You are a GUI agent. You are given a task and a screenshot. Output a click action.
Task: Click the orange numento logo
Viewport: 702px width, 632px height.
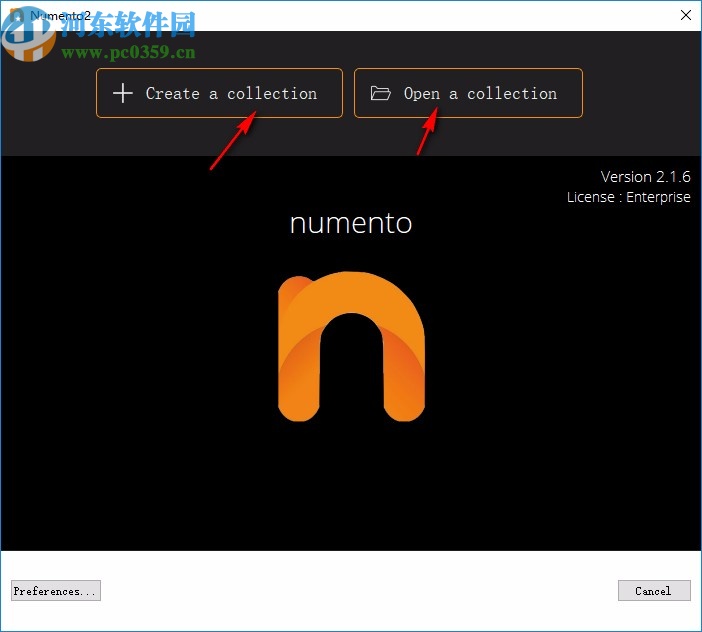tap(351, 346)
